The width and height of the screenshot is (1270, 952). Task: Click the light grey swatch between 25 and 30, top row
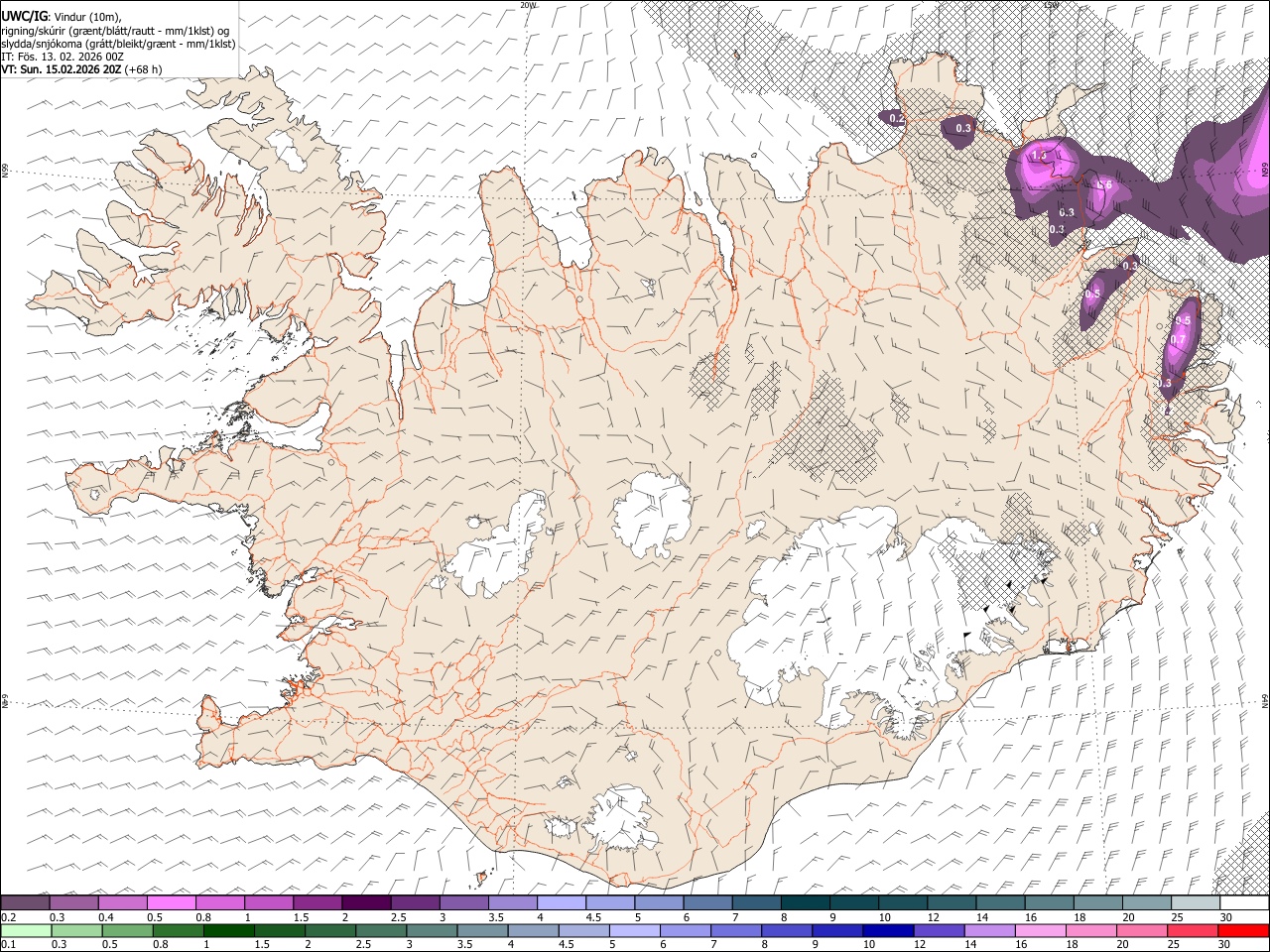click(x=1196, y=903)
